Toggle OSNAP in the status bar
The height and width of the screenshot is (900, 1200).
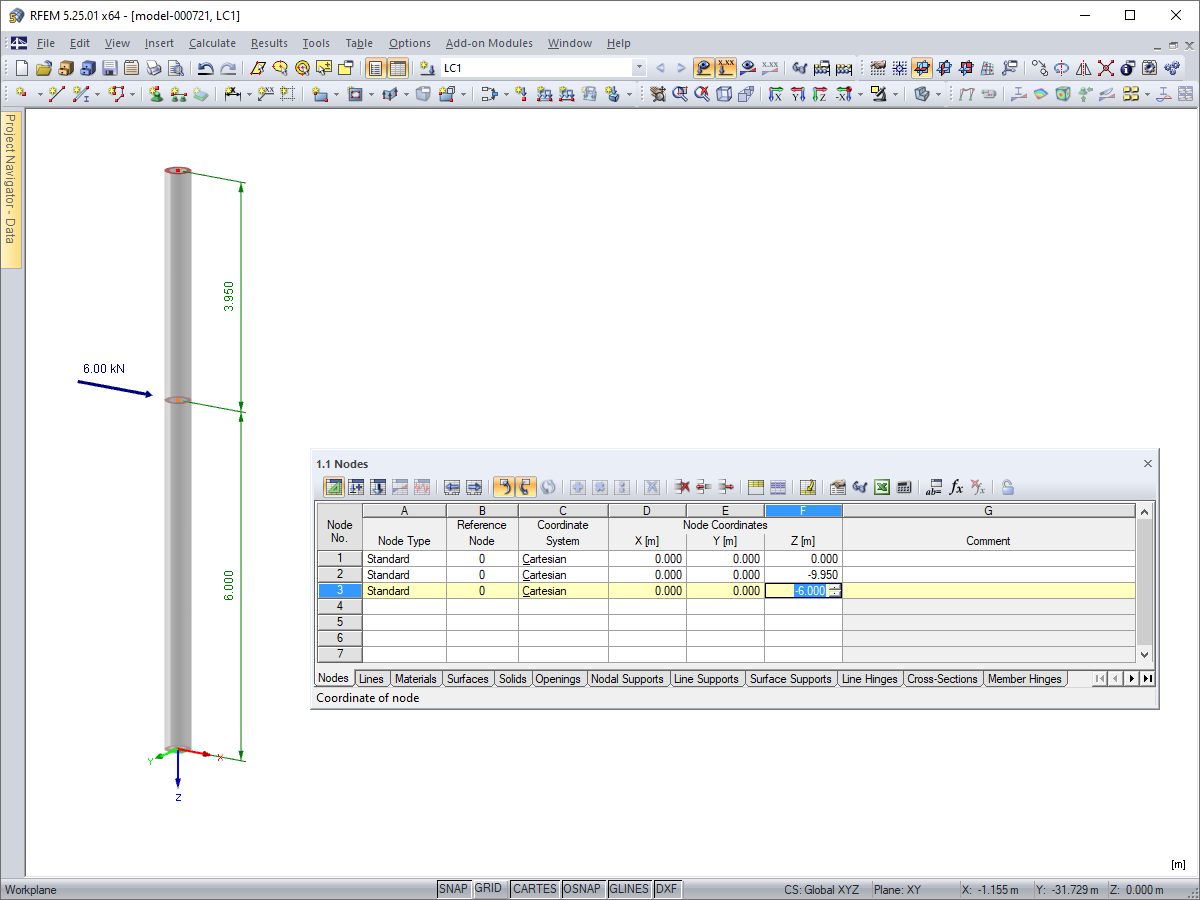point(583,889)
